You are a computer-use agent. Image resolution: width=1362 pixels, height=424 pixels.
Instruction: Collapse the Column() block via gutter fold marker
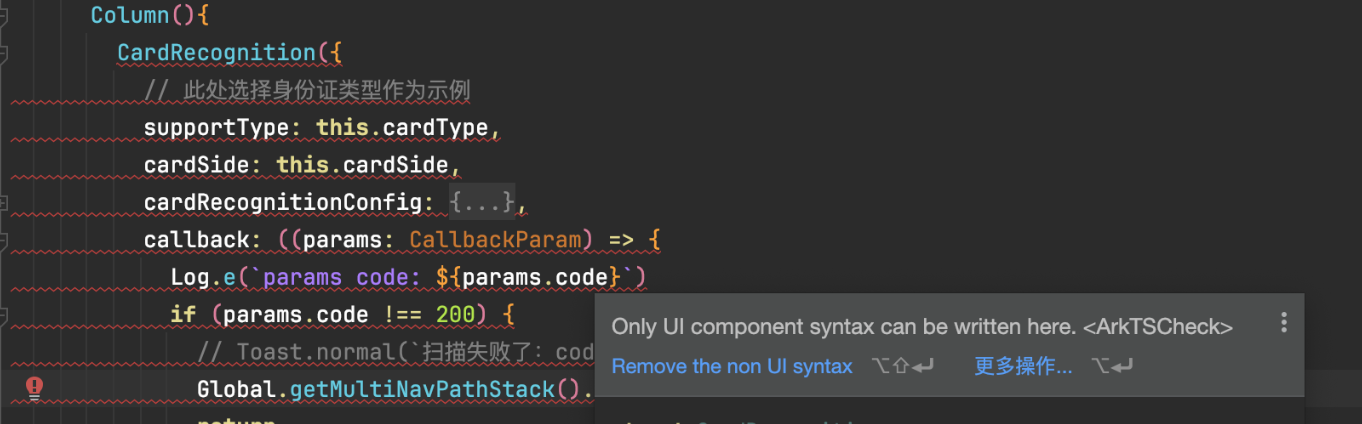coord(4,15)
